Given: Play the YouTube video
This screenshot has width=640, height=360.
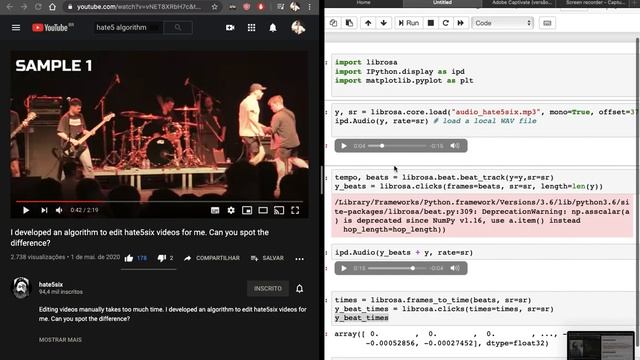Looking at the screenshot, I should point(26,210).
